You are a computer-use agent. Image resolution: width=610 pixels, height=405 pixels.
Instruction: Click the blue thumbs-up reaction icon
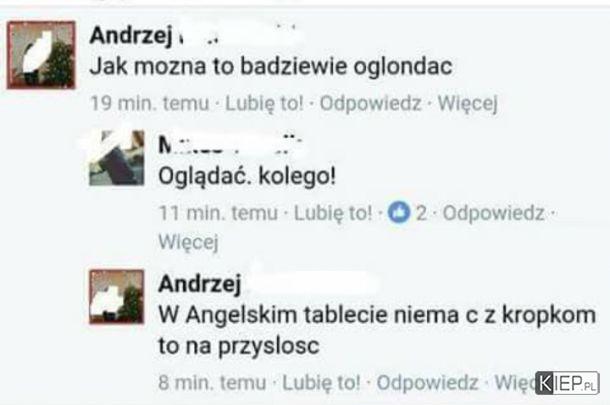click(399, 212)
